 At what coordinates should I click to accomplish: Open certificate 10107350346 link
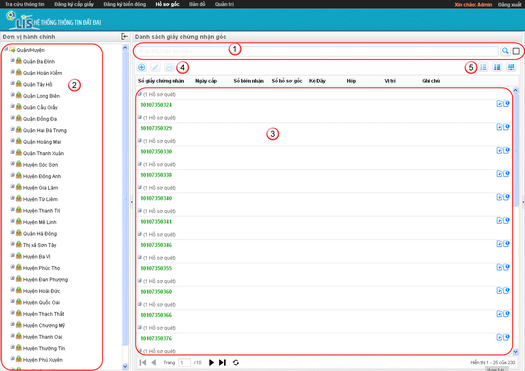click(x=156, y=245)
